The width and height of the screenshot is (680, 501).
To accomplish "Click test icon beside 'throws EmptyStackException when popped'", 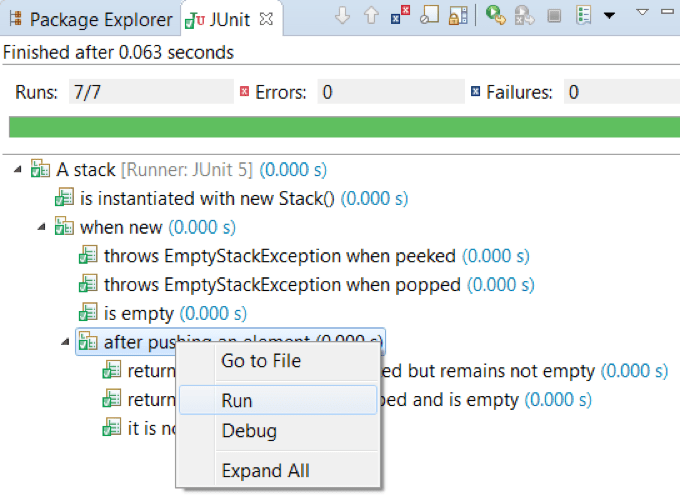I will [88, 284].
